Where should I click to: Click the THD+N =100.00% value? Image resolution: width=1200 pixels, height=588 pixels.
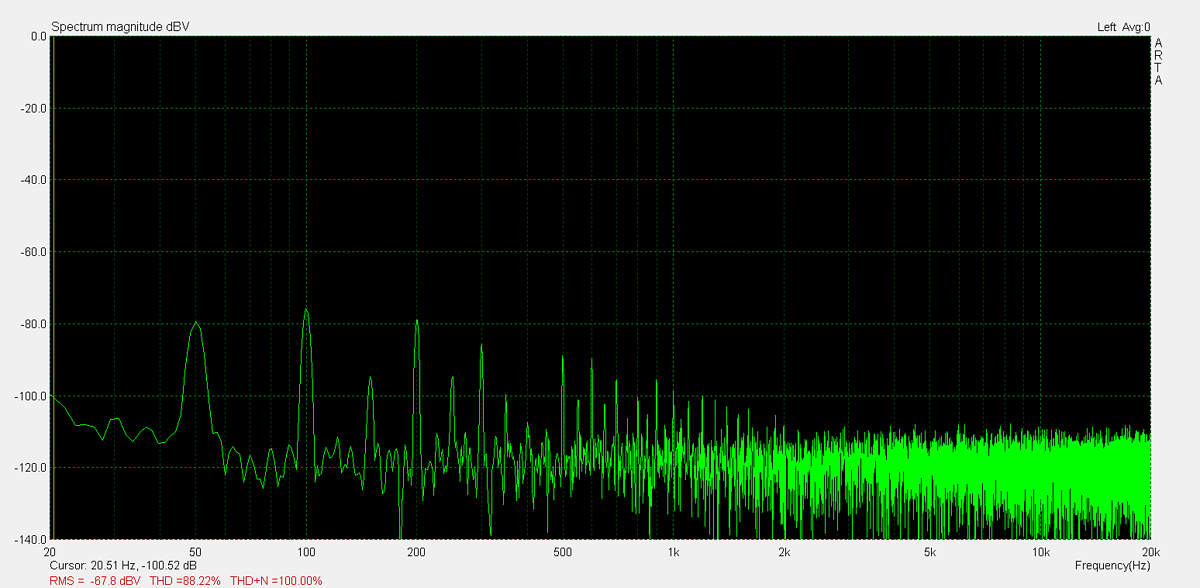click(x=276, y=580)
